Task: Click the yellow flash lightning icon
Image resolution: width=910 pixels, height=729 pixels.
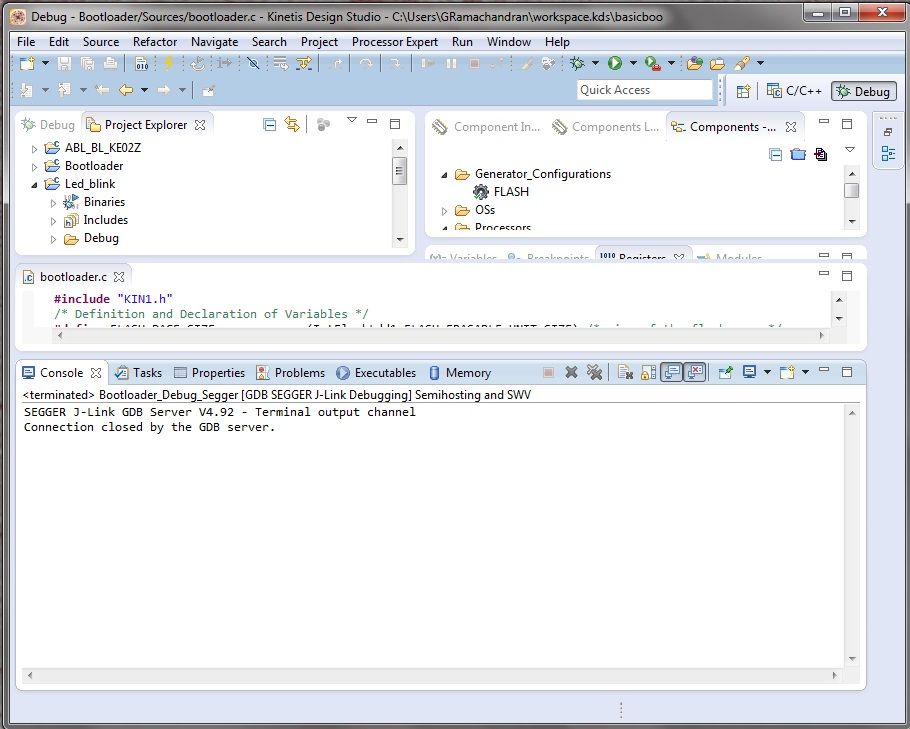Action: point(168,63)
